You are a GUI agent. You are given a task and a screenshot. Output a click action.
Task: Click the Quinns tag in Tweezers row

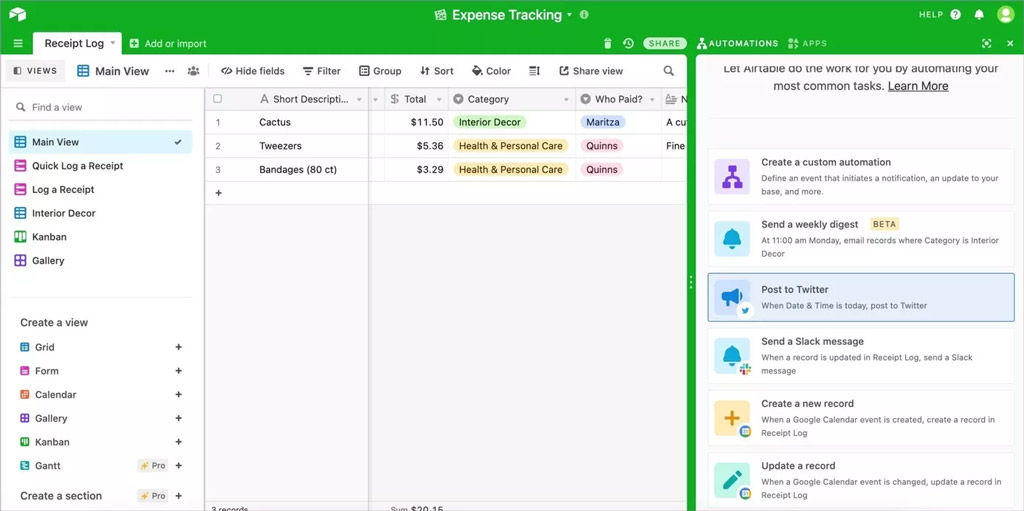602,146
